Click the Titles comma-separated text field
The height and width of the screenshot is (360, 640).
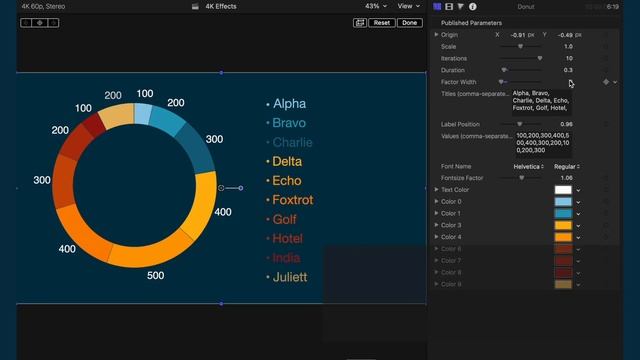tap(542, 101)
